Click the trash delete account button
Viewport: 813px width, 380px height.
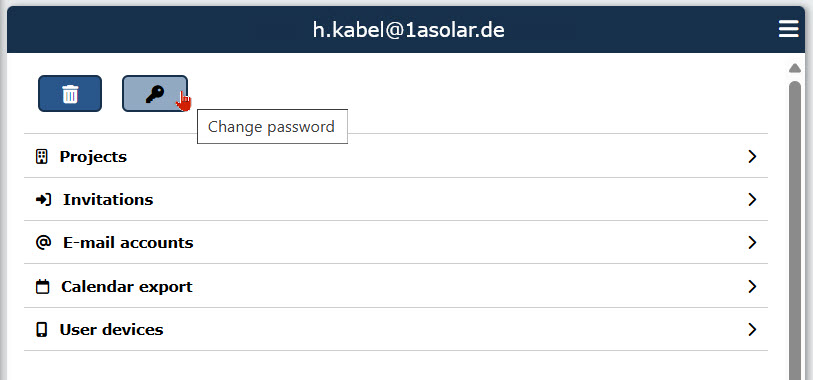(70, 93)
